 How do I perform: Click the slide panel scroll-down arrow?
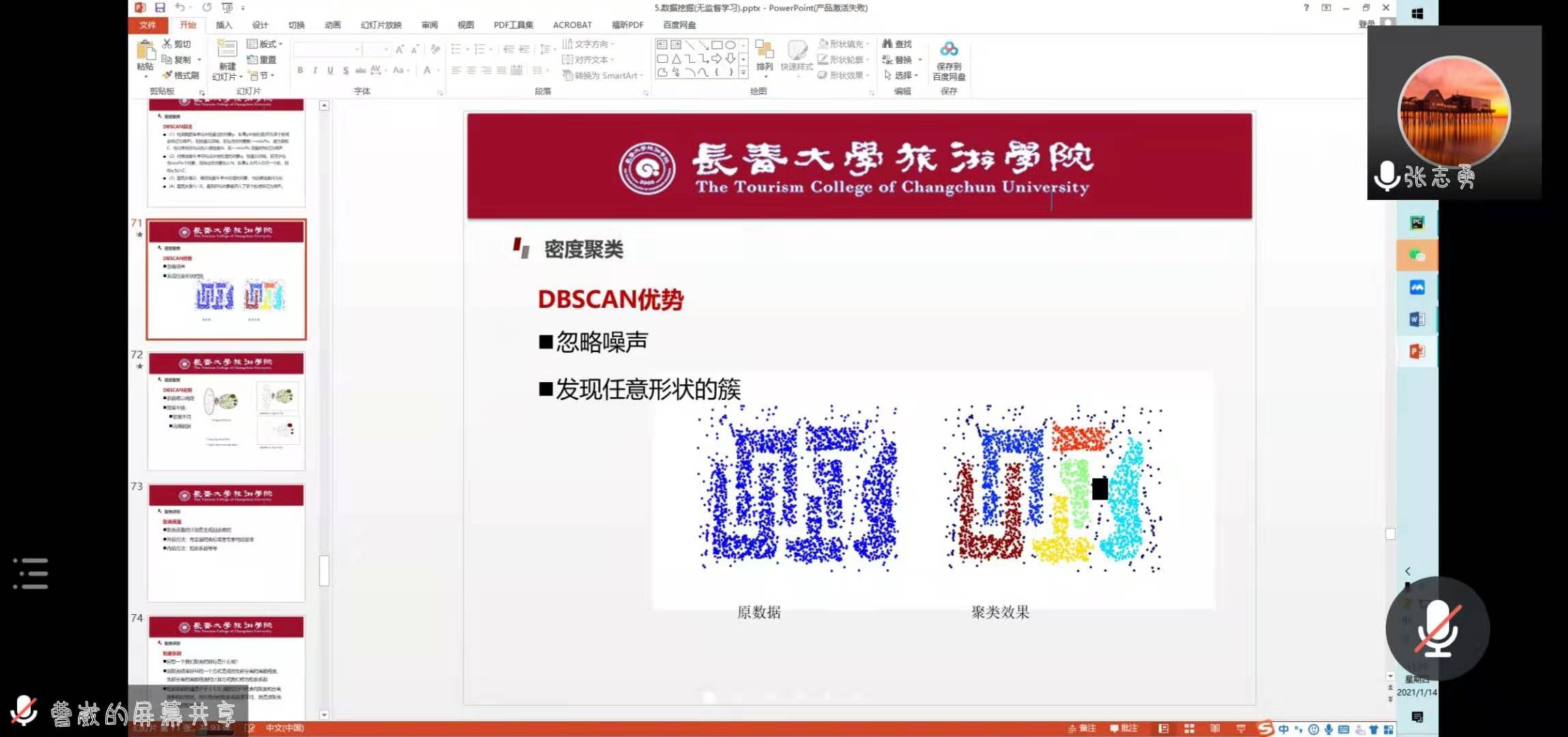click(324, 714)
